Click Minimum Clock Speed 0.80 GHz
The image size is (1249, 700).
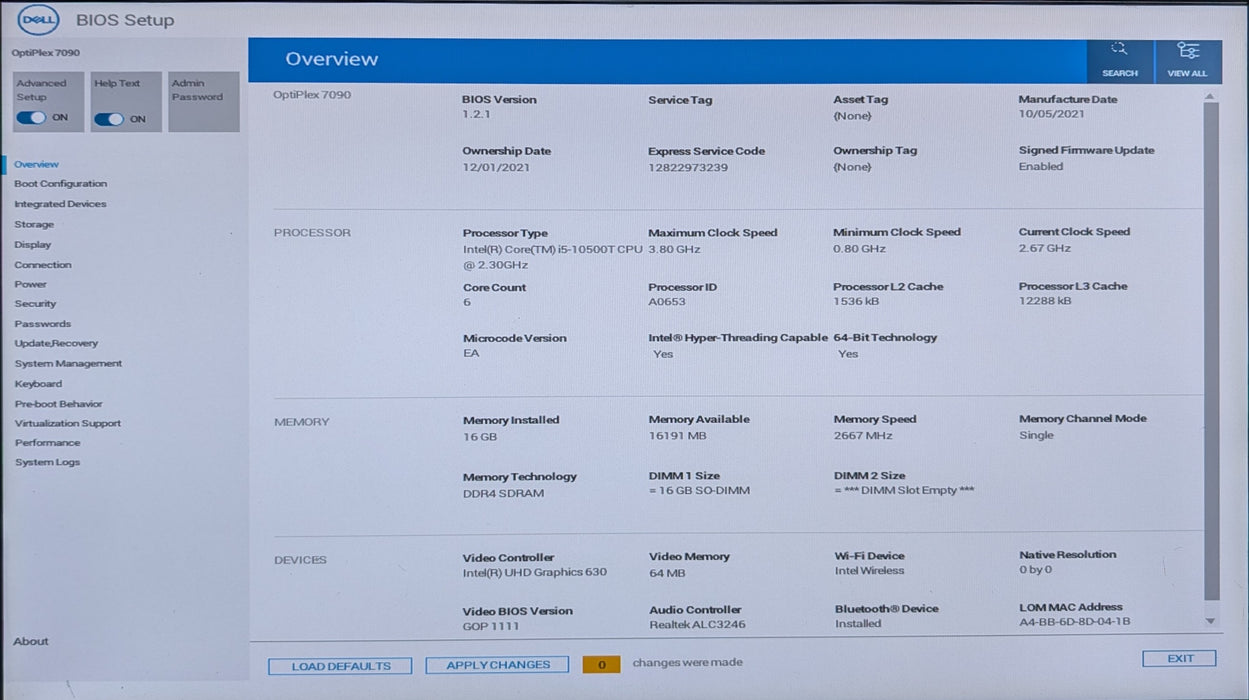point(859,248)
